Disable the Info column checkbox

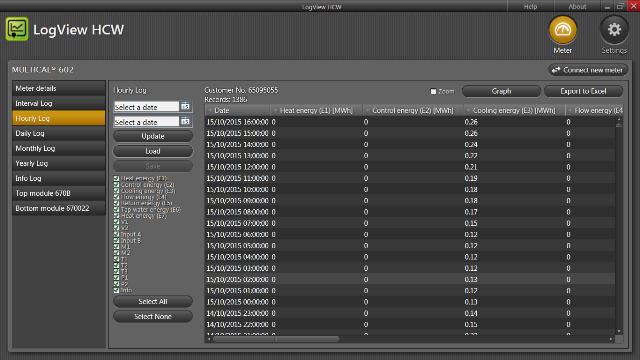pos(116,290)
